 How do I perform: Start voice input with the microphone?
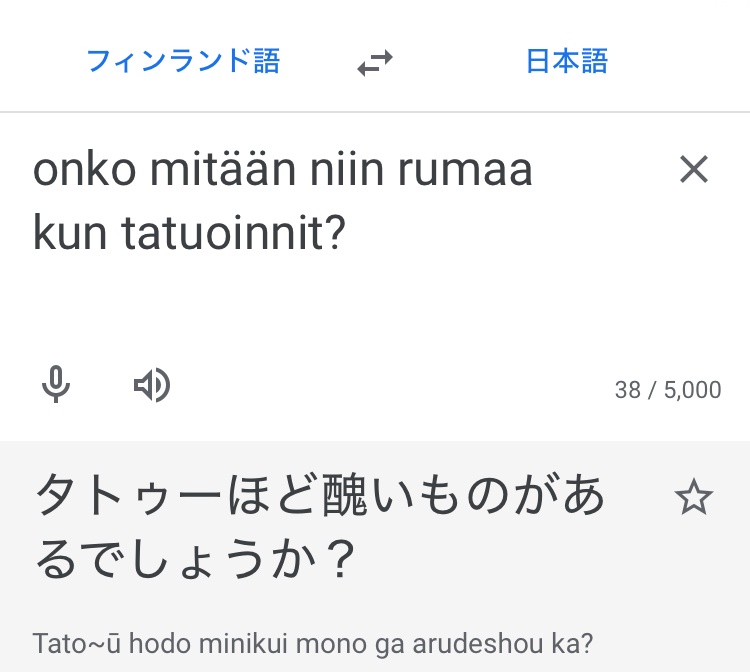point(56,385)
